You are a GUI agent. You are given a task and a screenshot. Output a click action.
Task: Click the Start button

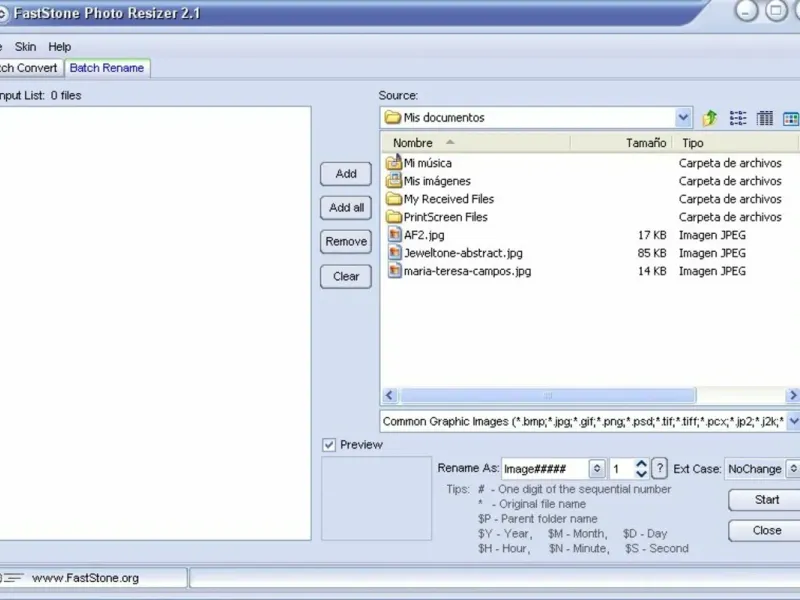(x=766, y=500)
